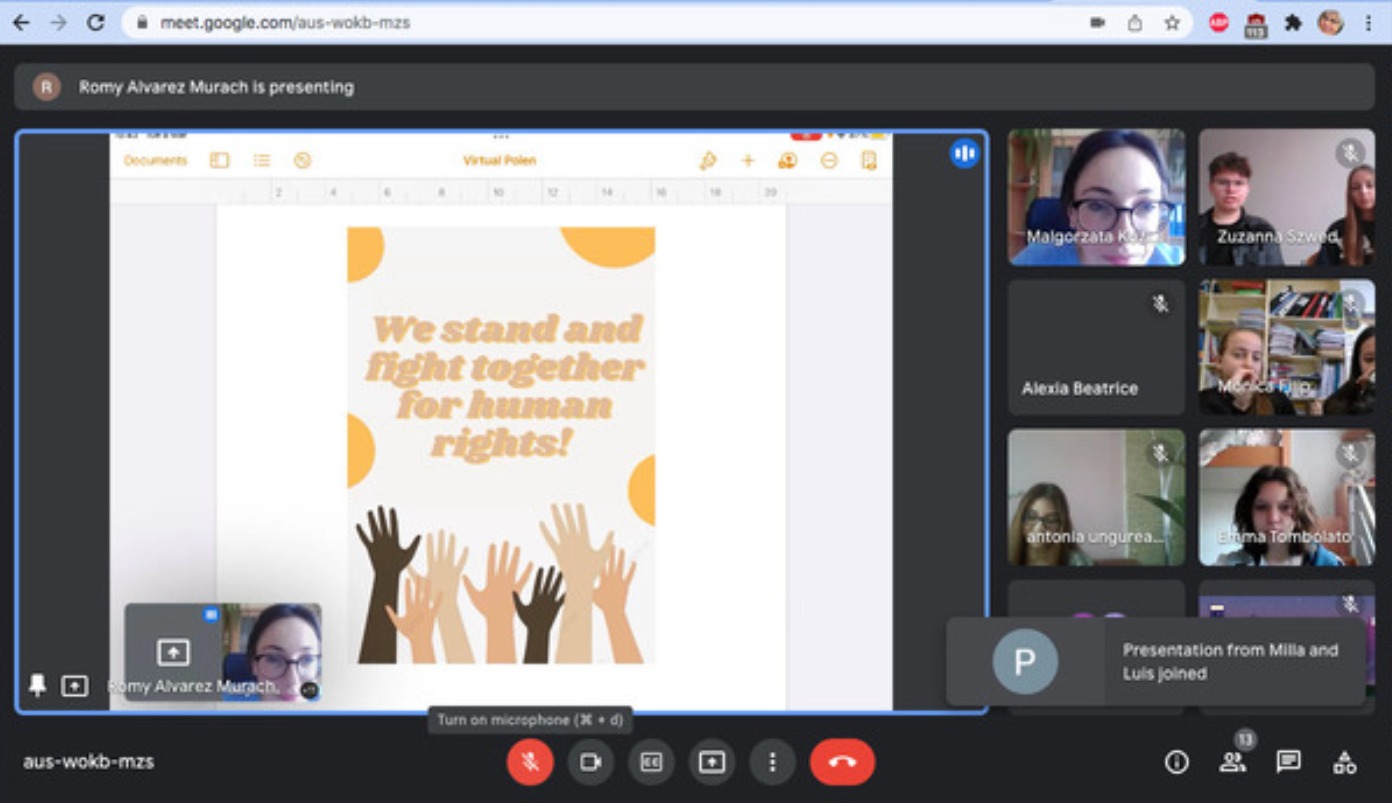1392x803 pixels.
Task: Open the Chrome extensions puzzle icon
Action: (x=1293, y=22)
